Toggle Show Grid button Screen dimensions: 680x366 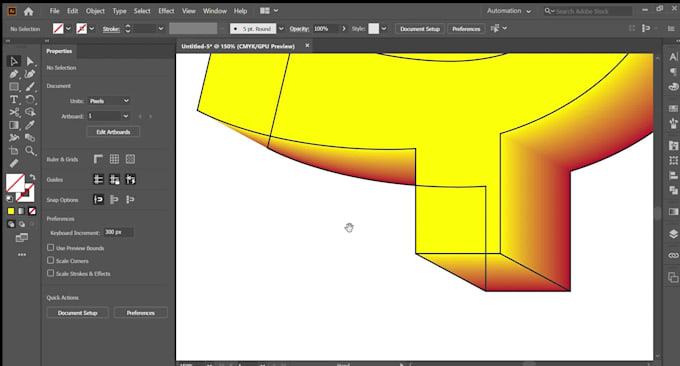114,159
